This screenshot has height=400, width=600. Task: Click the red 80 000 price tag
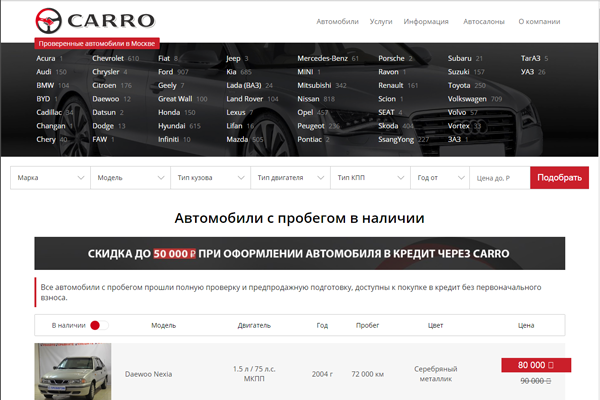click(534, 365)
